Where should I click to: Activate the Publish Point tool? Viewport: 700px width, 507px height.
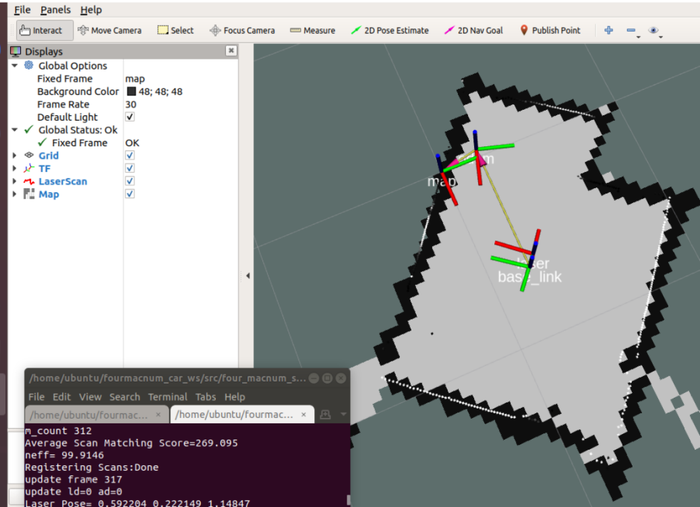550,30
